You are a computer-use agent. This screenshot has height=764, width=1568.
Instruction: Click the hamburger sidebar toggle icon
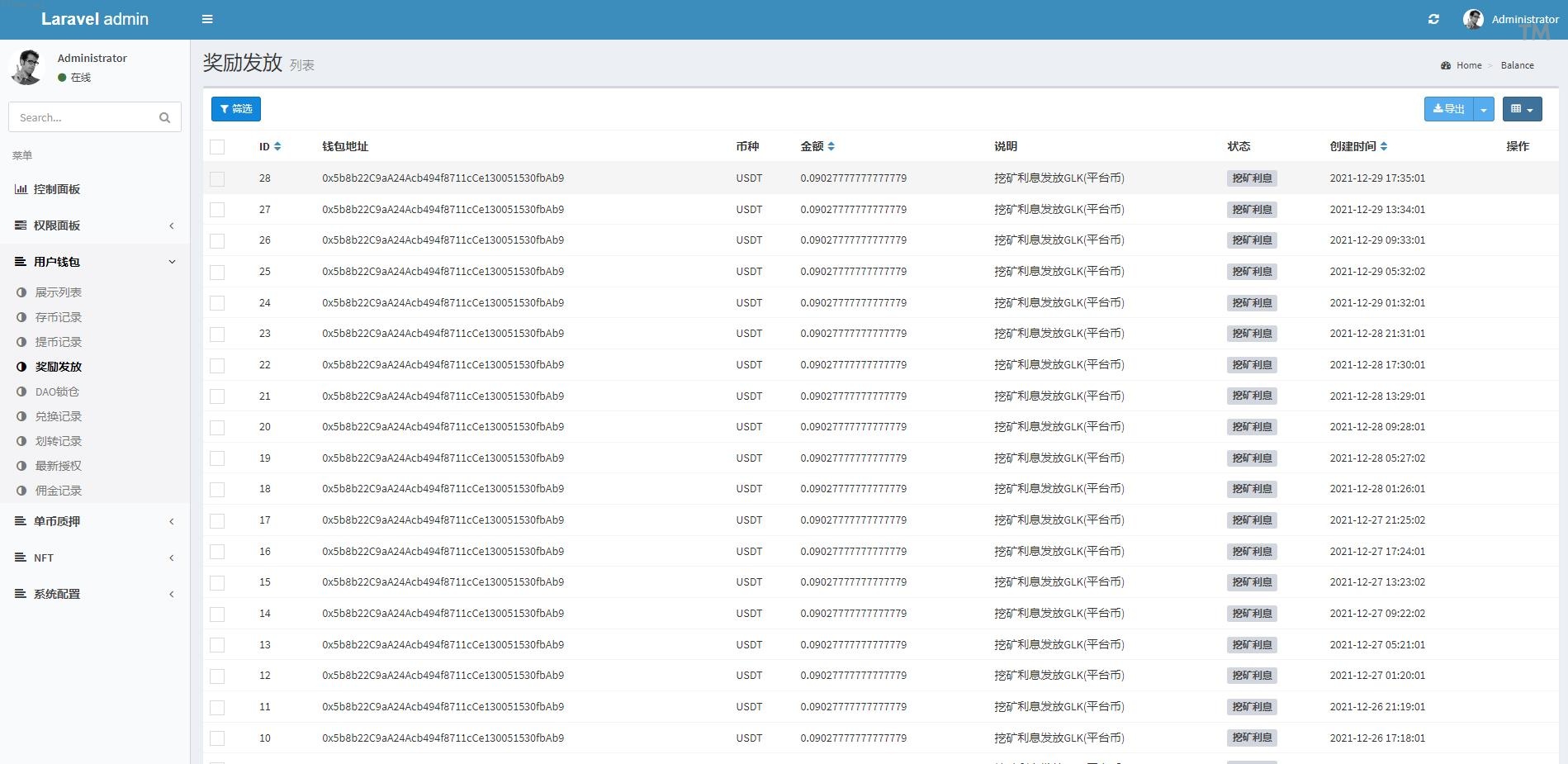[x=207, y=19]
